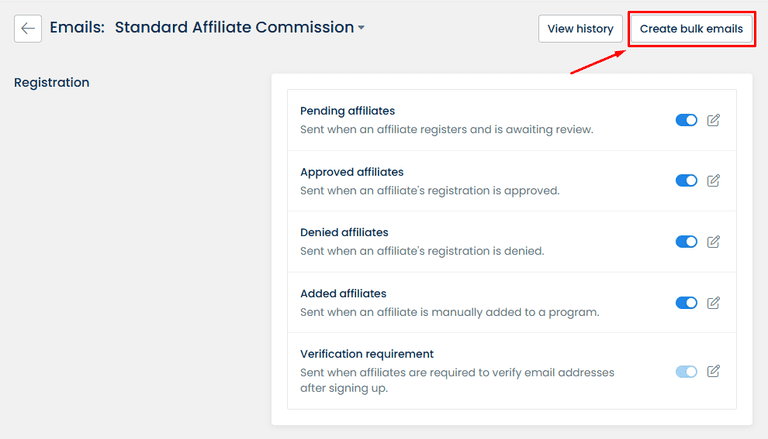Edit the Added affiliates email
The image size is (768, 439).
pos(713,303)
